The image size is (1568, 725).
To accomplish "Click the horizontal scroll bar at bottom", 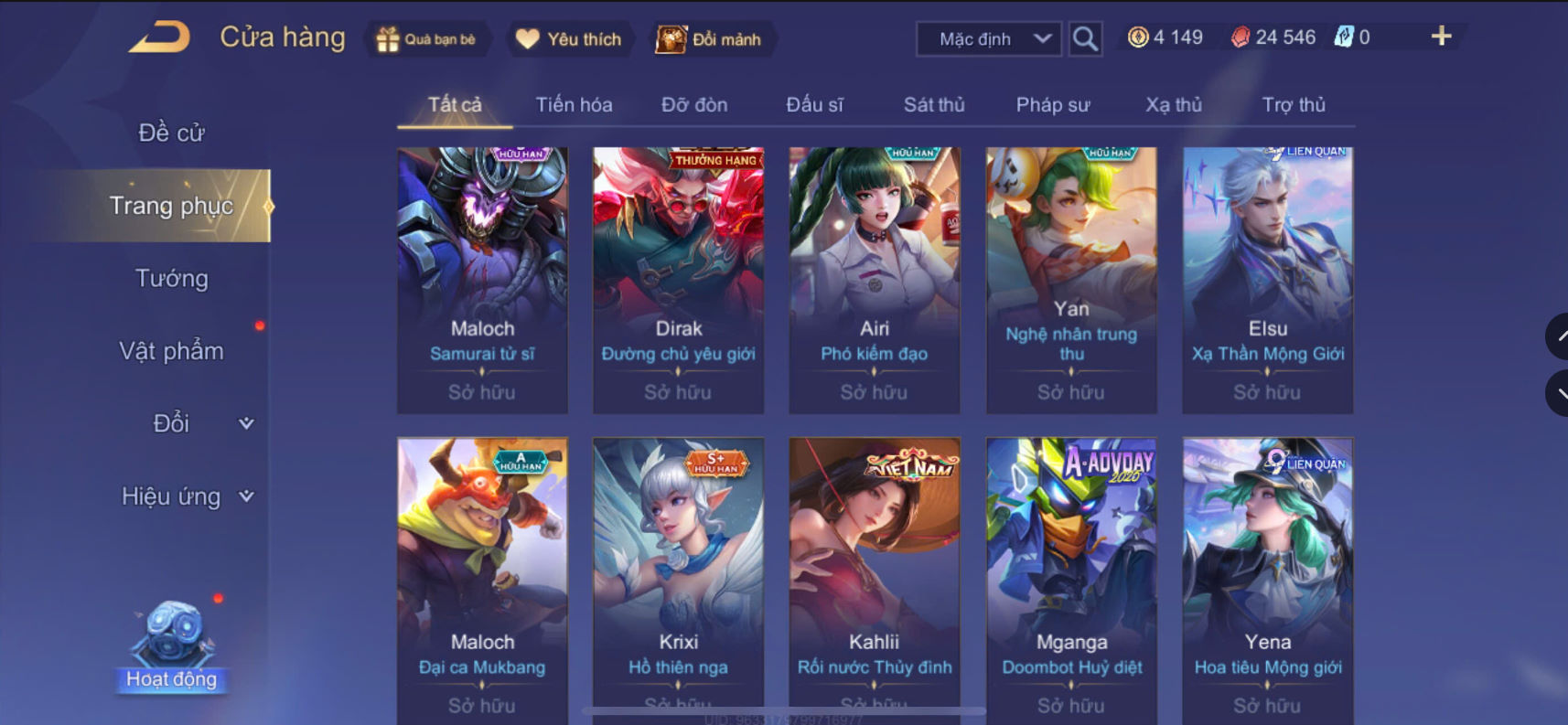I will coord(784,711).
